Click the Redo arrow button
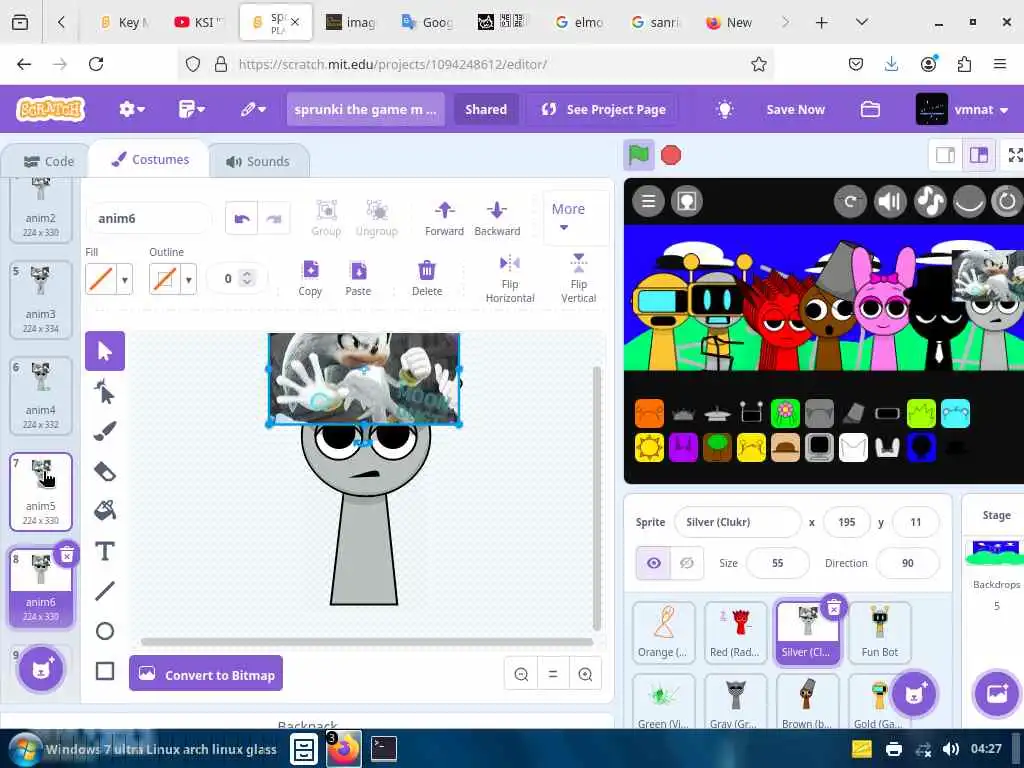The height and width of the screenshot is (768, 1024). (x=274, y=218)
